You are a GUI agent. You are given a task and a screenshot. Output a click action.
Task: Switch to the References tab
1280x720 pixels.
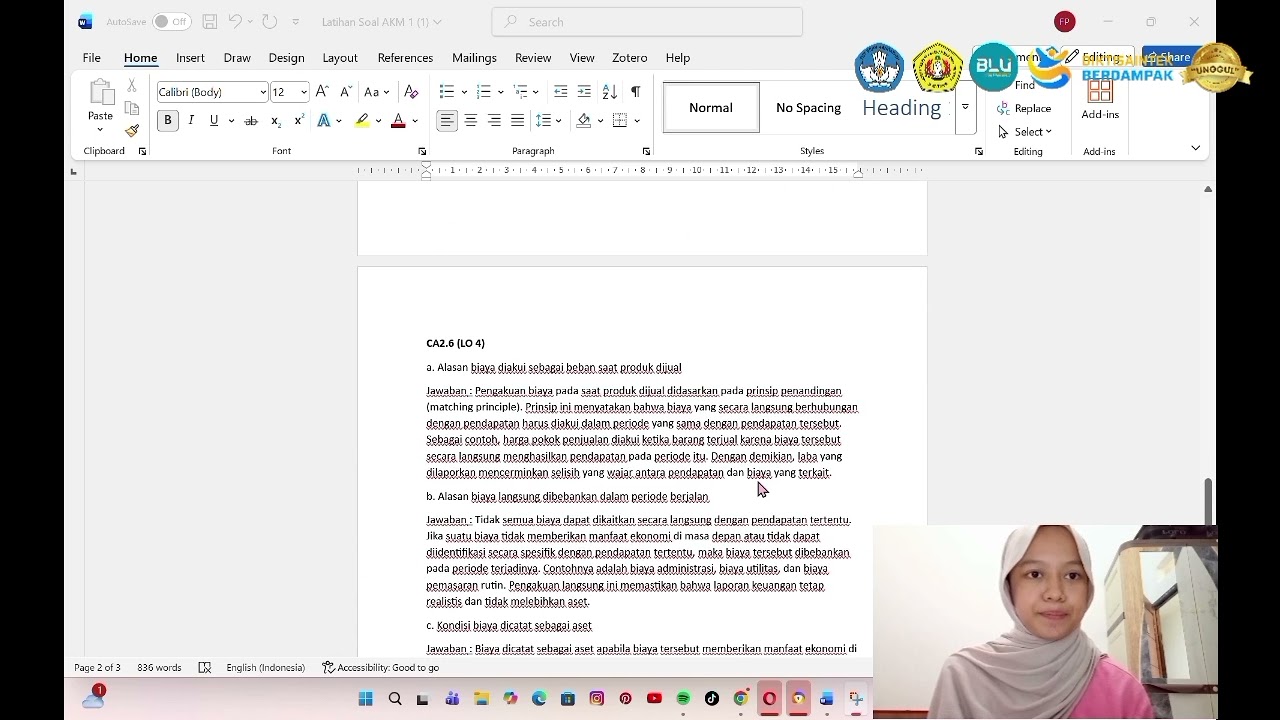(x=405, y=58)
